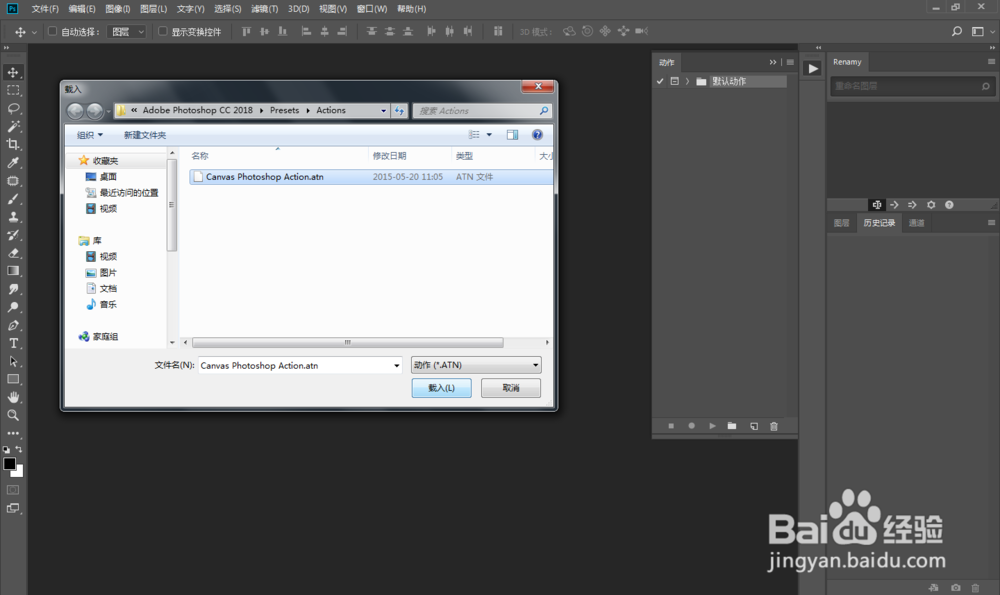Click the collapsed Actions play dock icon

pyautogui.click(x=812, y=68)
